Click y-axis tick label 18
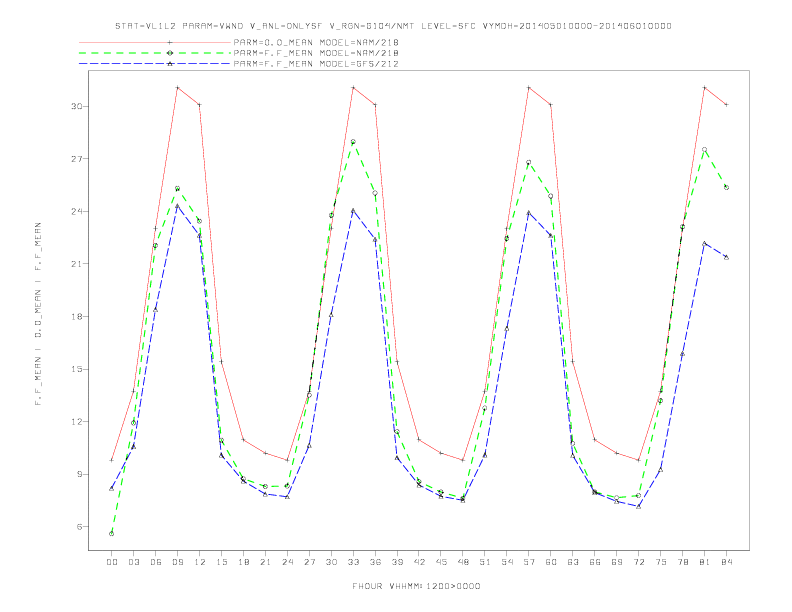The width and height of the screenshot is (792, 612). (76, 317)
